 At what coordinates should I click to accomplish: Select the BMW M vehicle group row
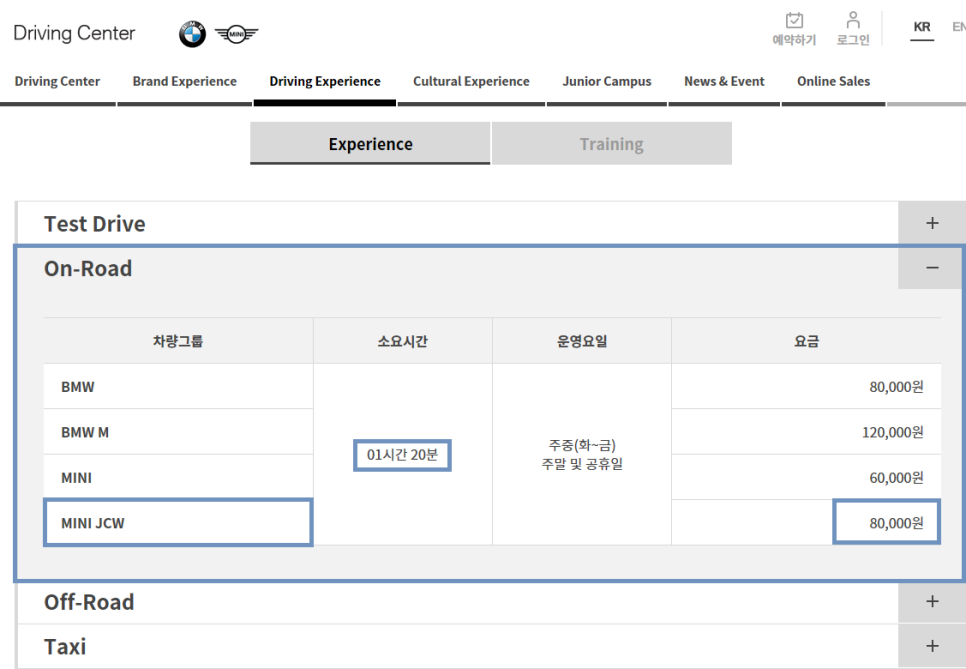178,432
